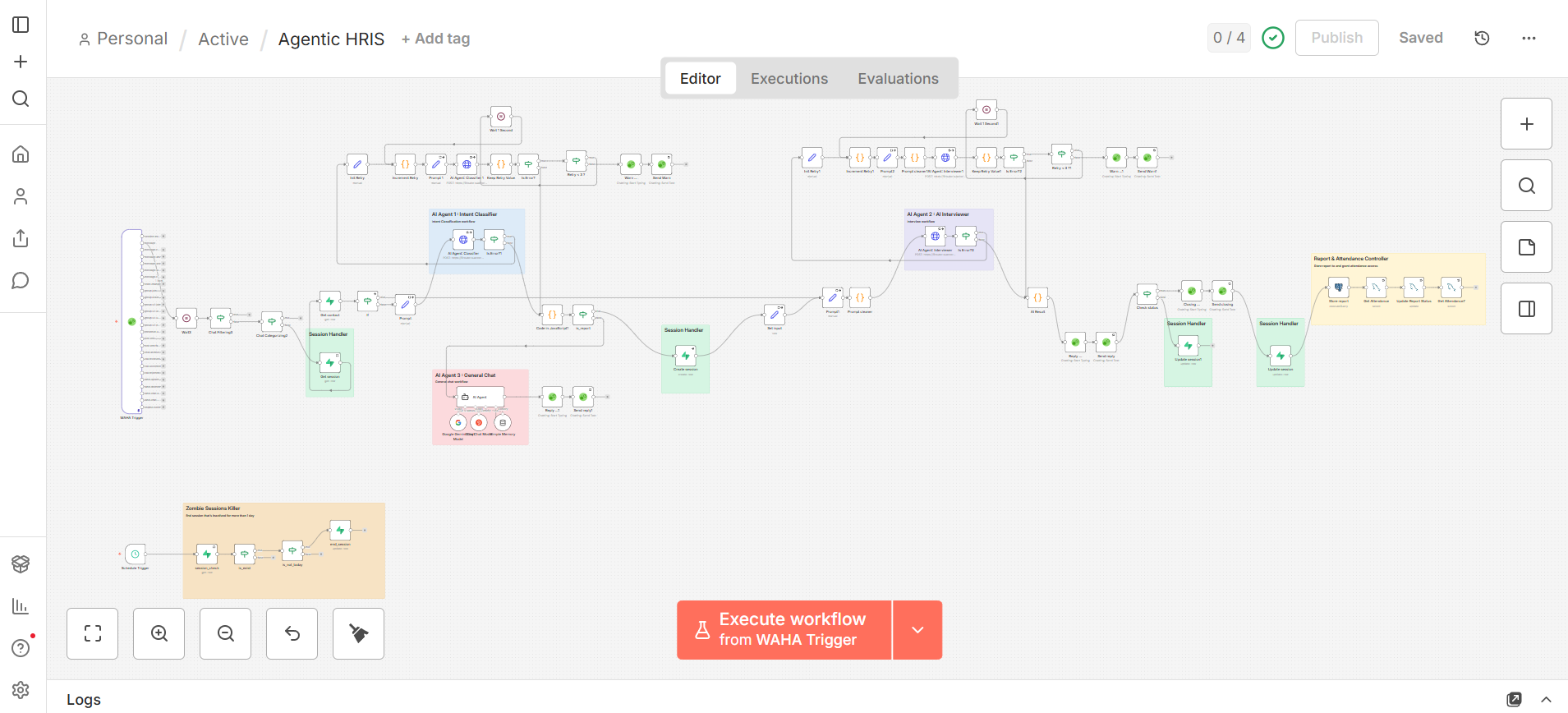The height and width of the screenshot is (713, 1568).
Task: Toggle the left sidebar panel icon
Action: click(x=21, y=25)
